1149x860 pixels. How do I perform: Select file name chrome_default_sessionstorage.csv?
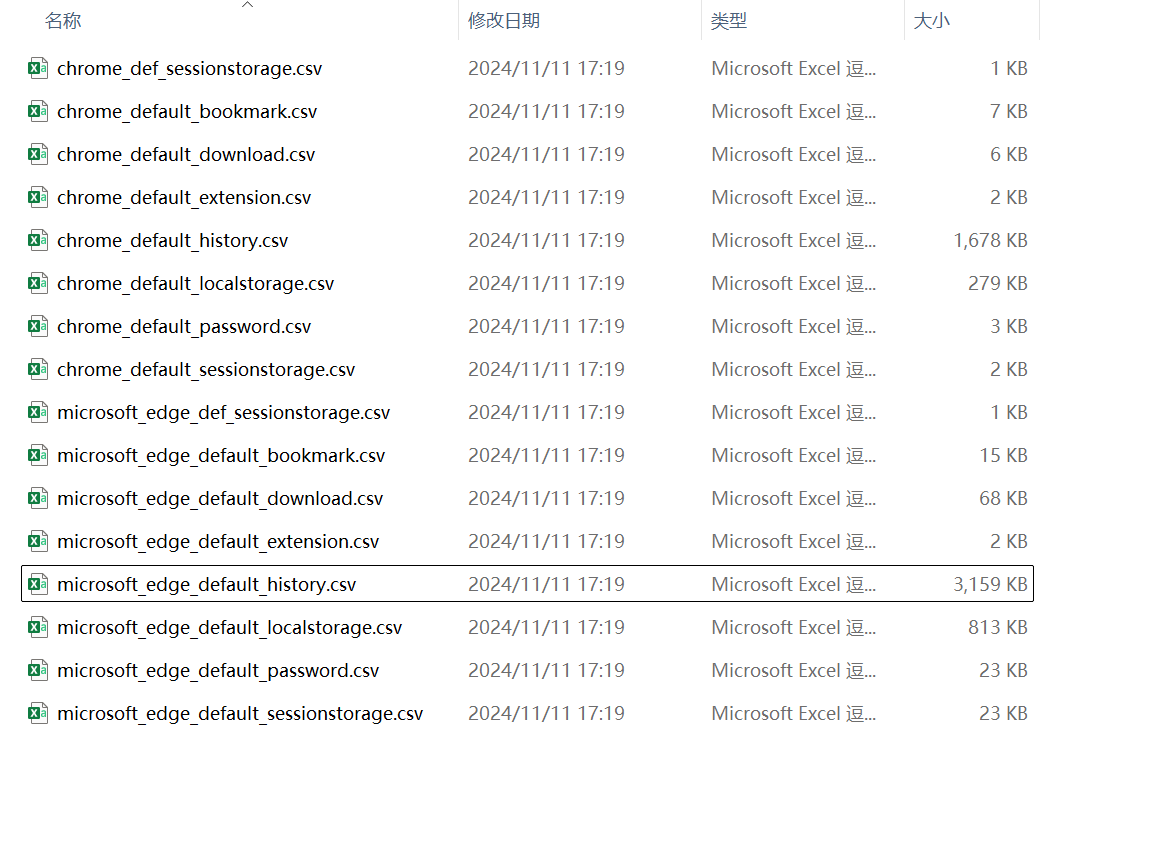206,370
